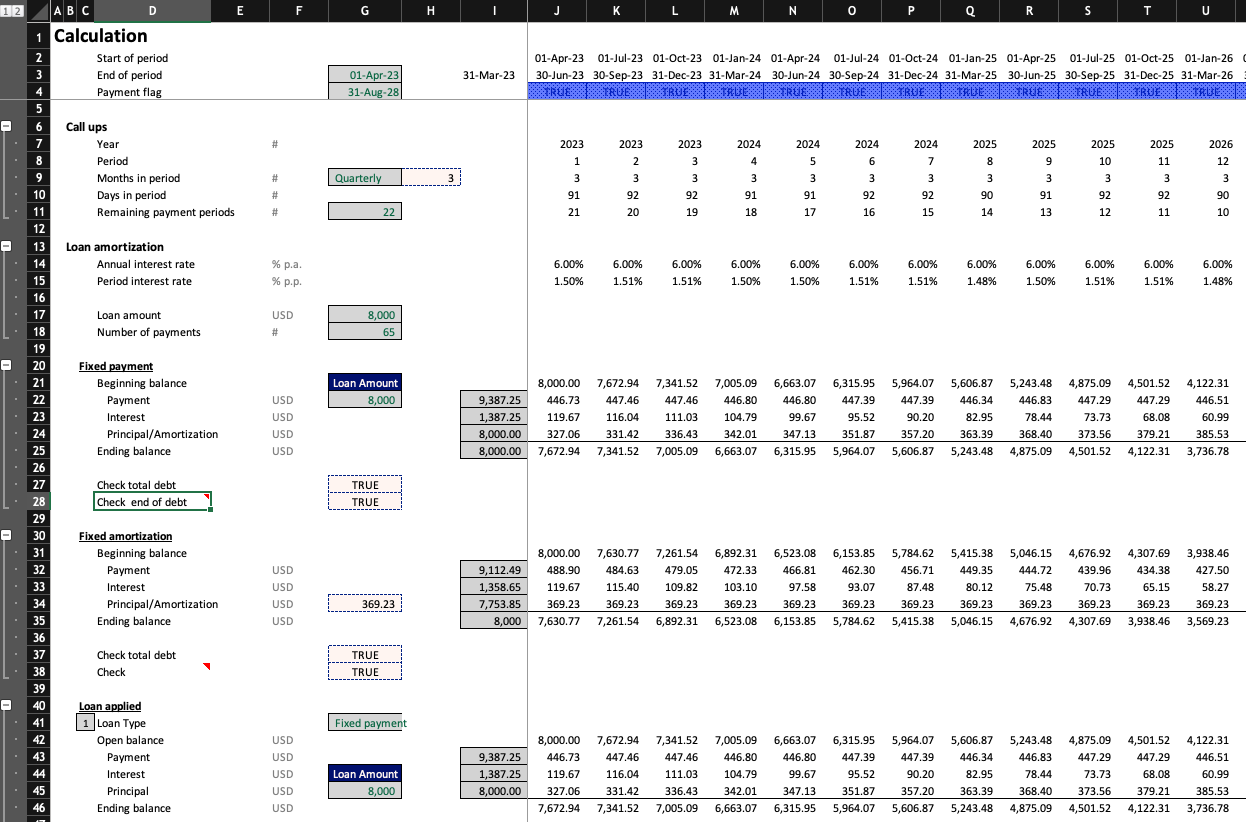Select first TRUE payment flag in column J

[x=558, y=92]
